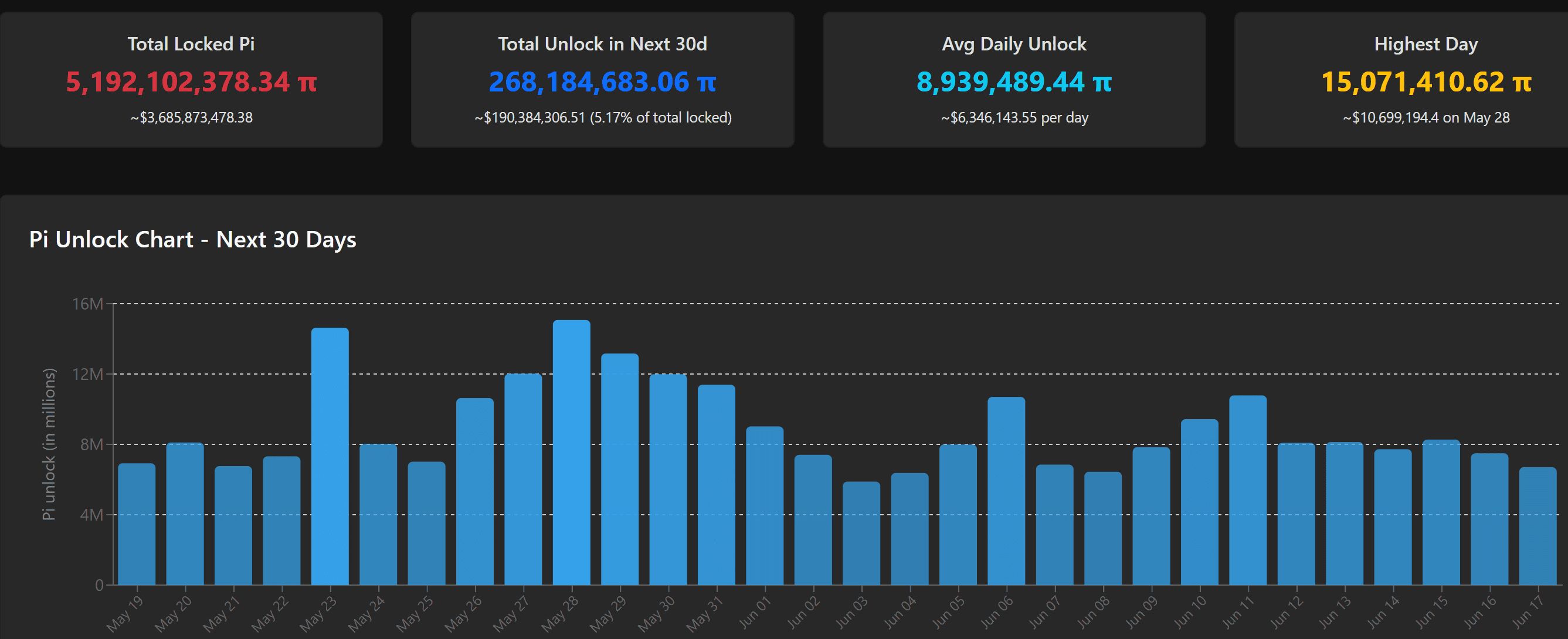
Task: Click the May 28 highest unlock bar
Action: pos(571,452)
